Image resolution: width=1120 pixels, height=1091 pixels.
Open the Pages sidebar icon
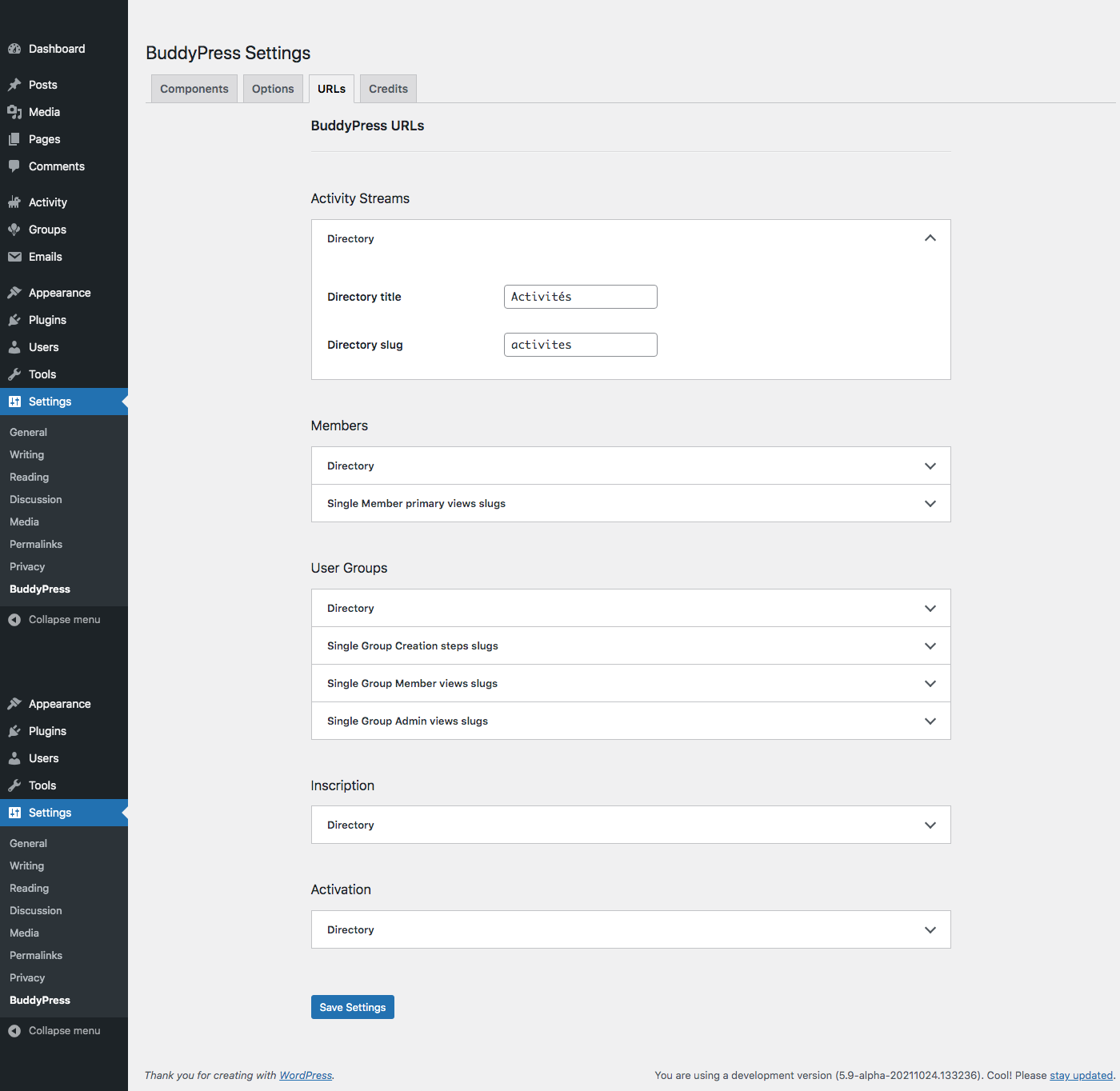14,139
